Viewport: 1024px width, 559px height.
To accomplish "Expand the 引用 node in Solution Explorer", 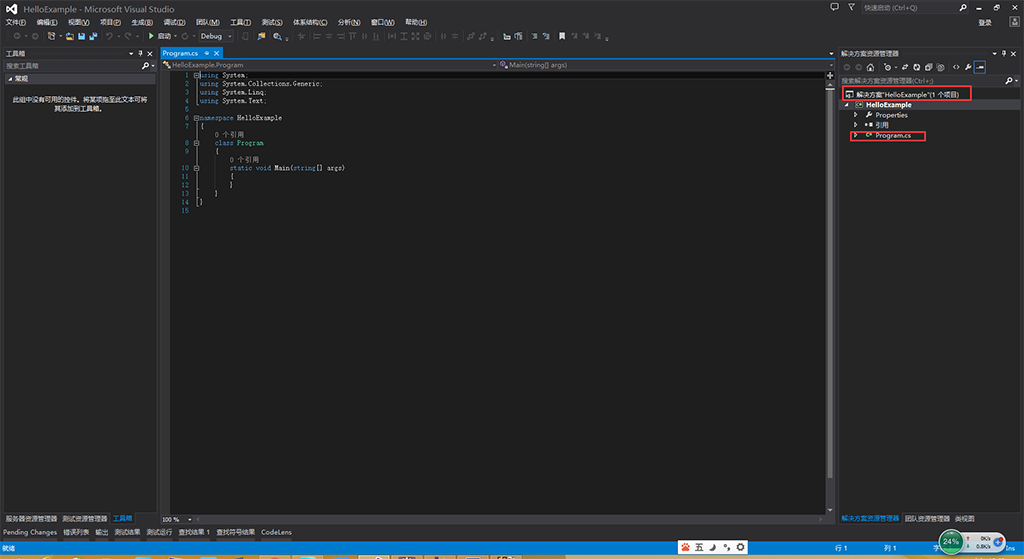I will click(856, 125).
